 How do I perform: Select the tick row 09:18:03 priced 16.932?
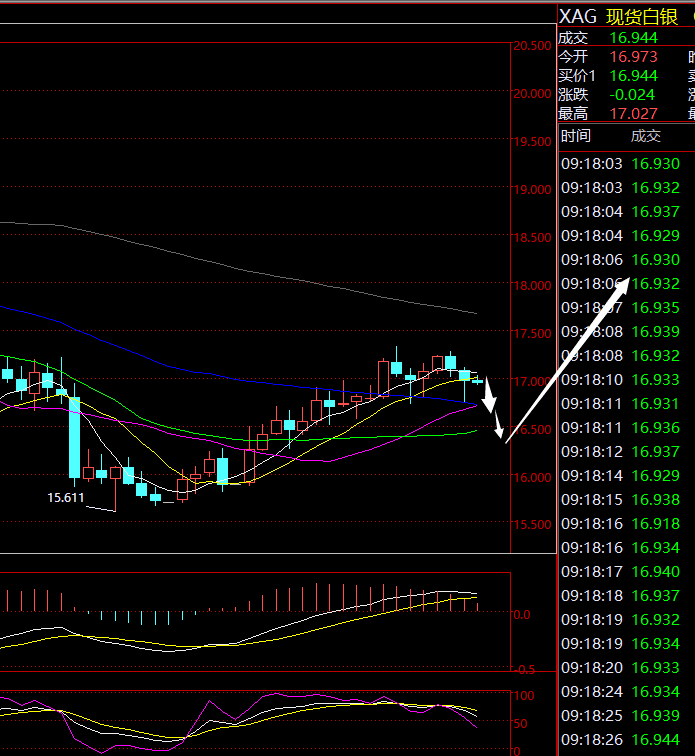(620, 188)
